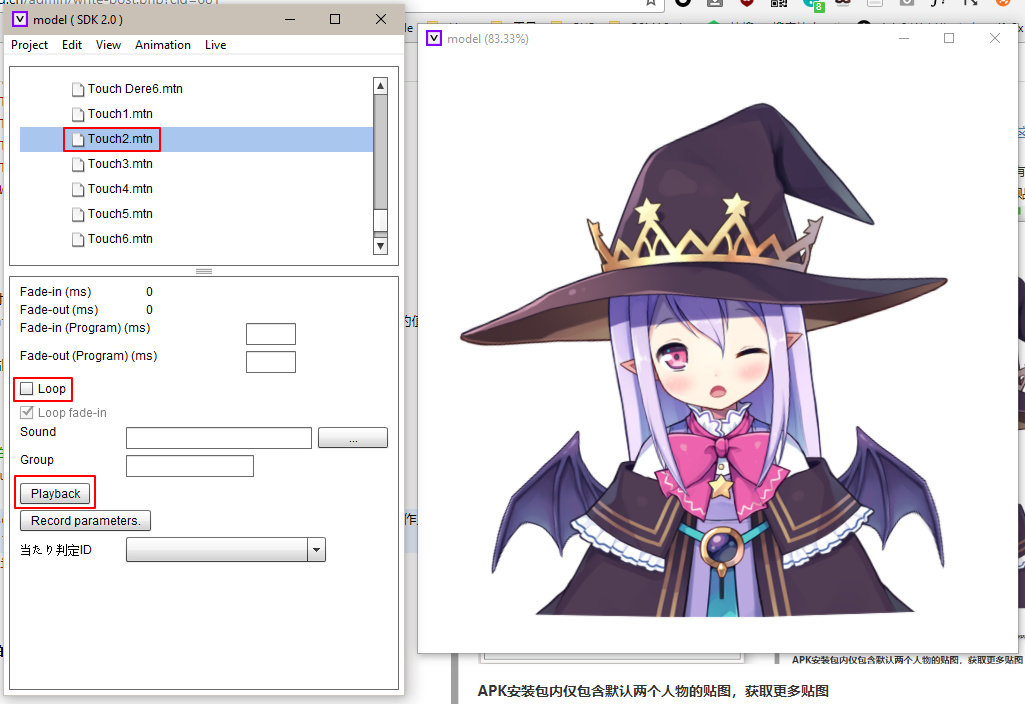1025x704 pixels.
Task: Click the Record parameters button
Action: click(86, 520)
